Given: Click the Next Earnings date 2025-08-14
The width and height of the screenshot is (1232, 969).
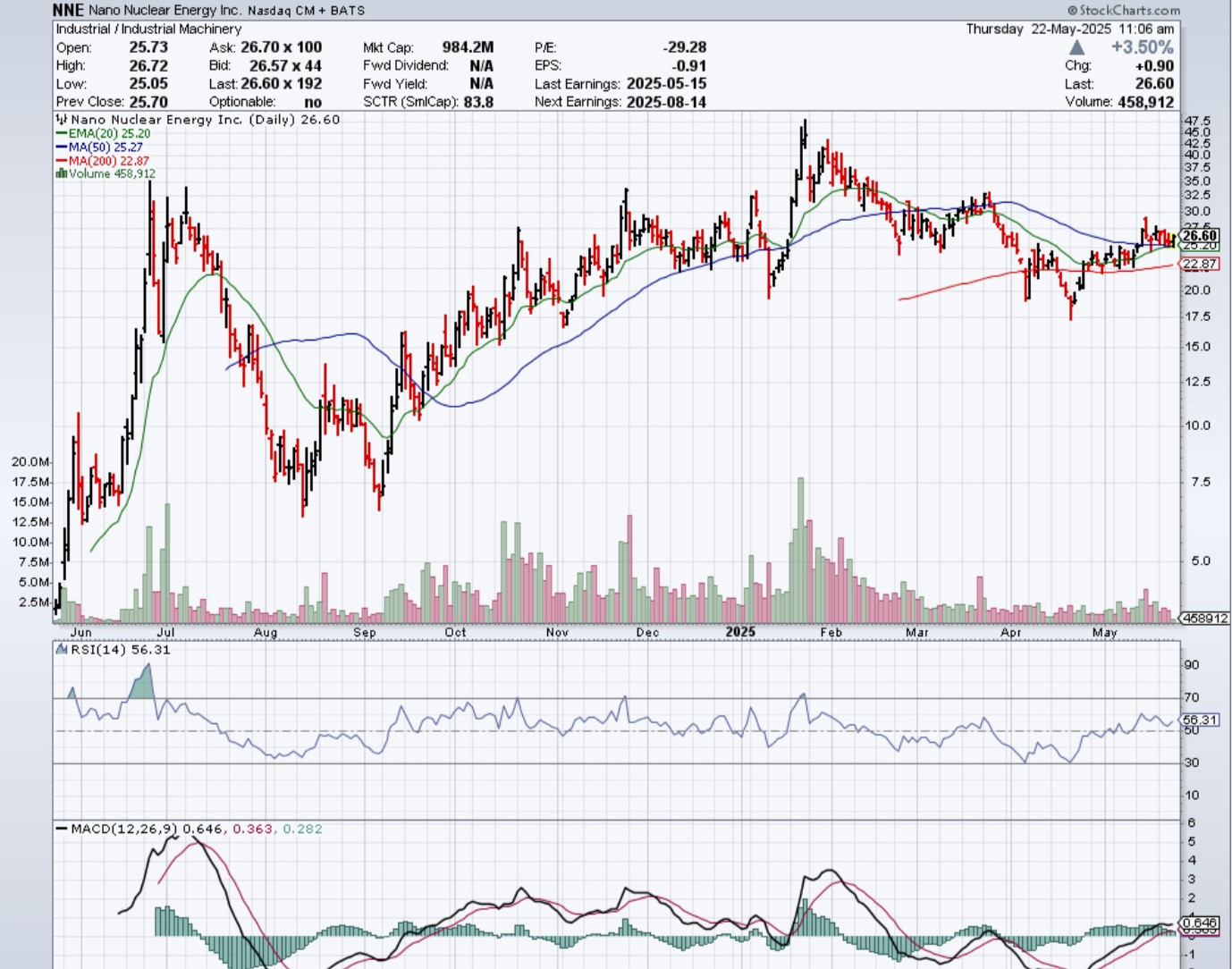Looking at the screenshot, I should (666, 102).
